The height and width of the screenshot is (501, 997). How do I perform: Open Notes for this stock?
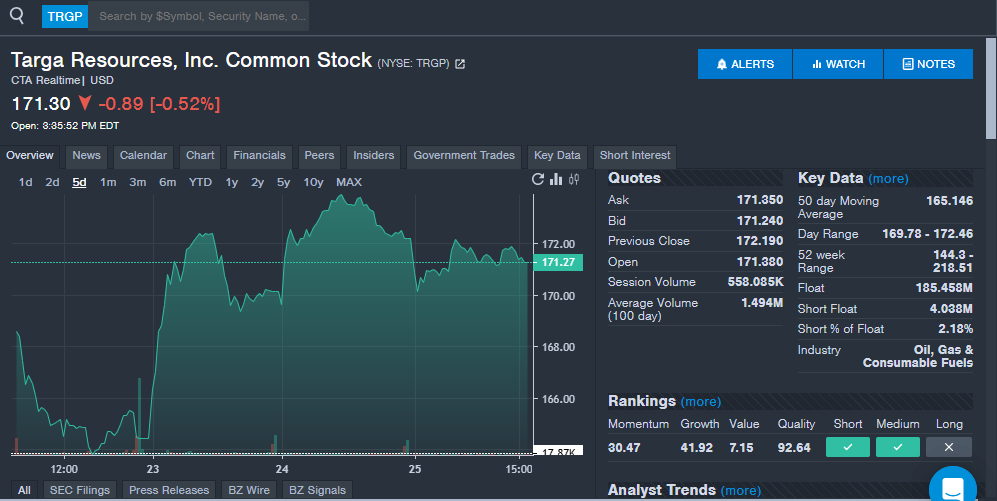(928, 64)
